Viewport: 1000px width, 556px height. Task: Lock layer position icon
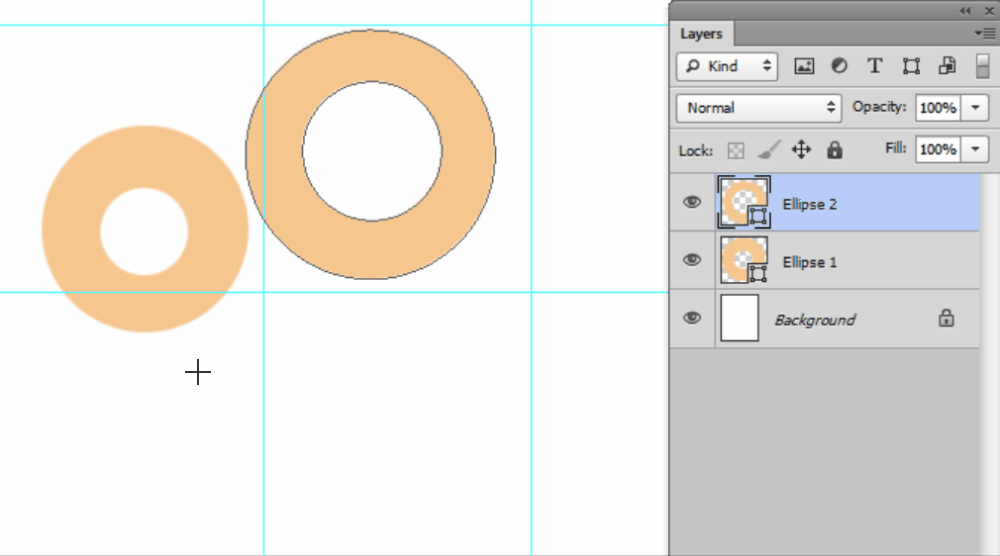pos(801,150)
